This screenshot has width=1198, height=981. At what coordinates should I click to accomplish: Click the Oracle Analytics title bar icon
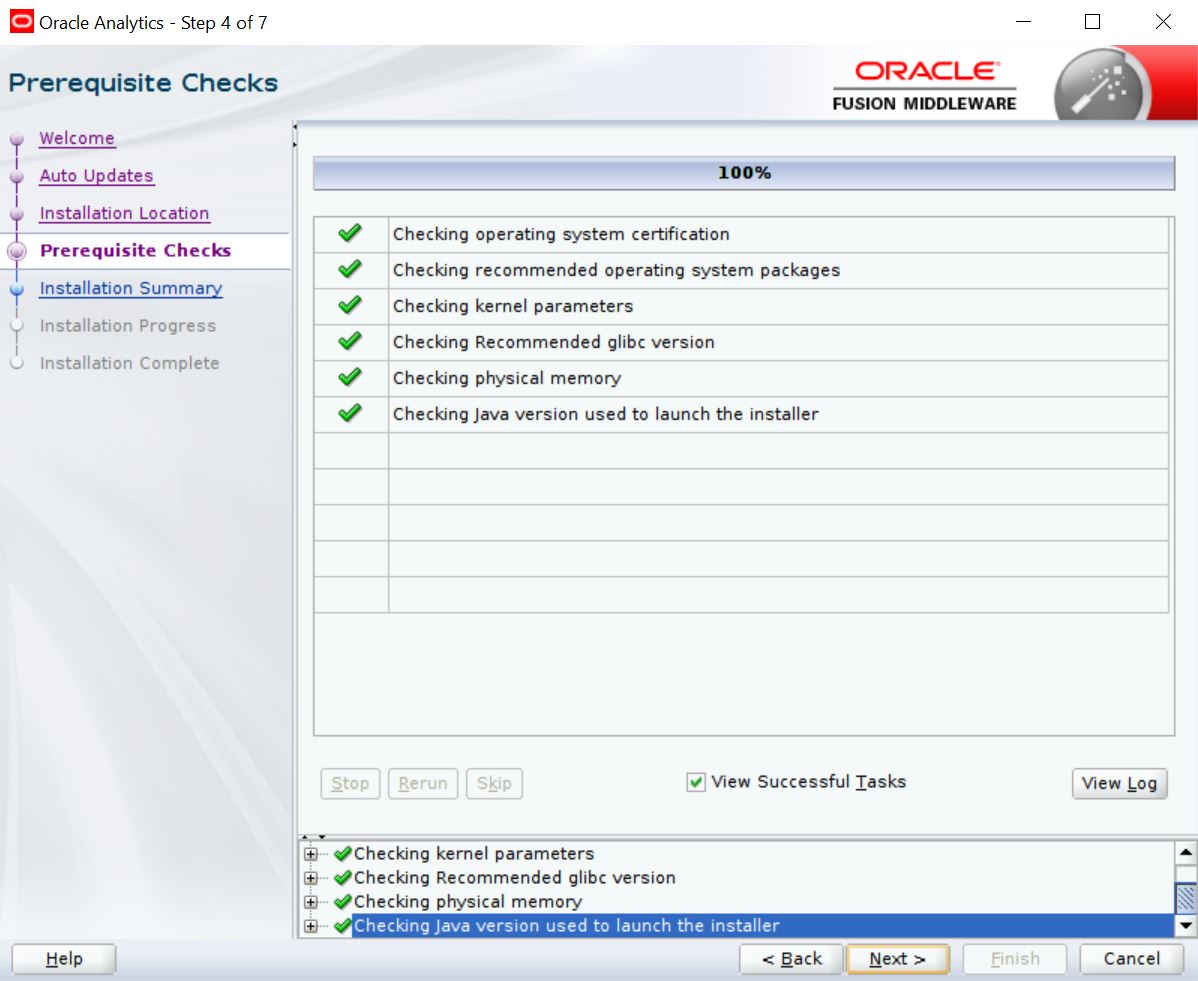coord(21,21)
